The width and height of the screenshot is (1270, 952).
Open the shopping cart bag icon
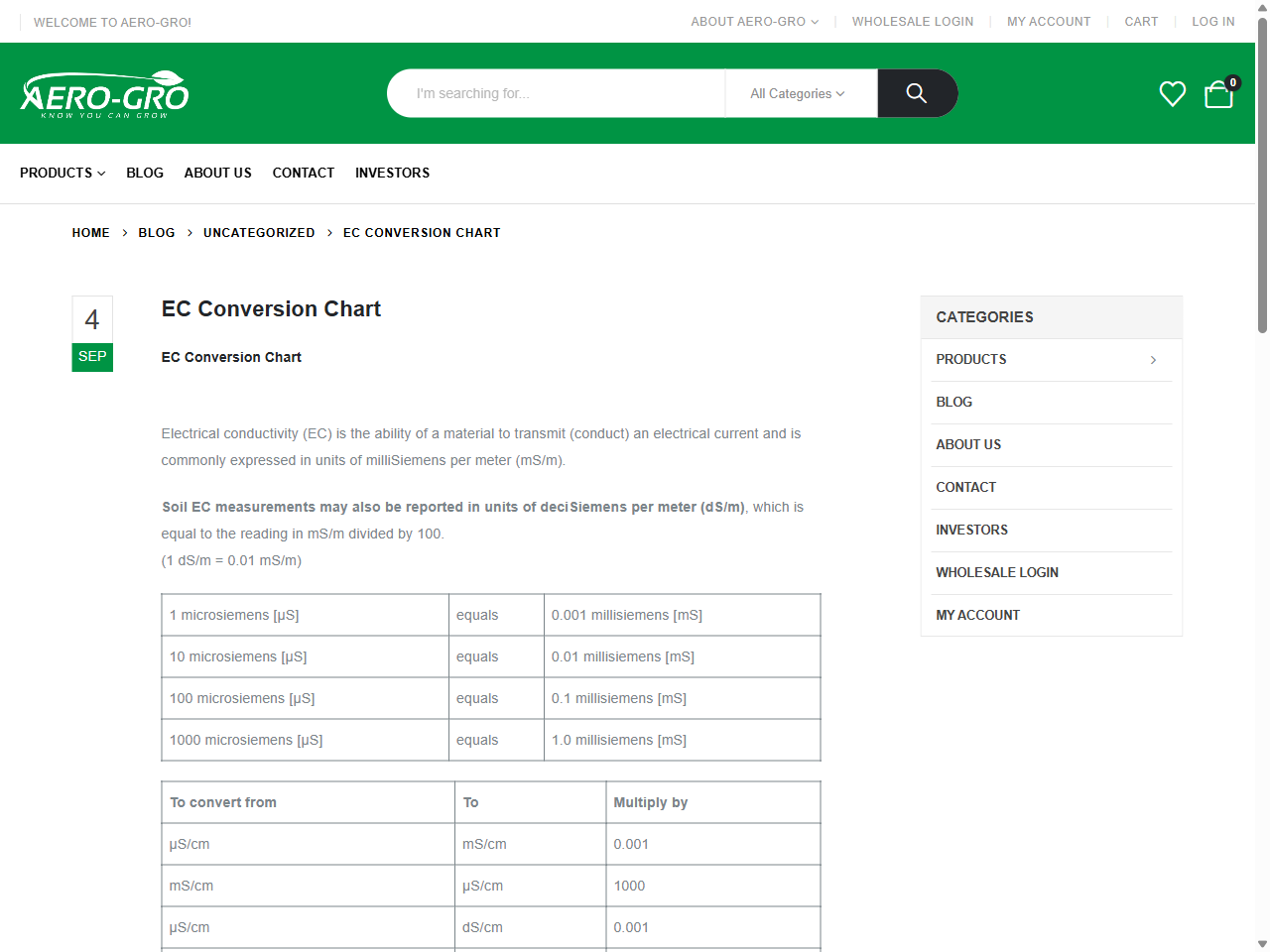click(1217, 95)
